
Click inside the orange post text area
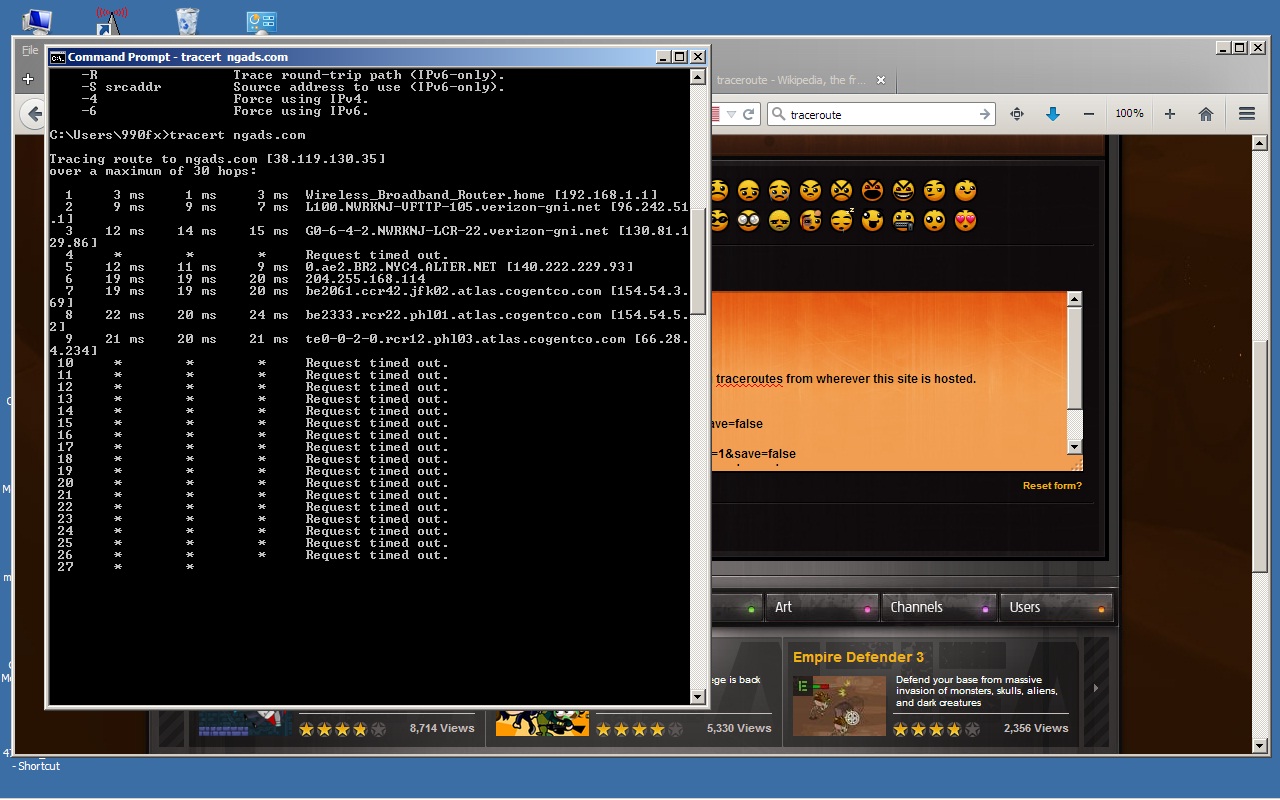pos(888,380)
